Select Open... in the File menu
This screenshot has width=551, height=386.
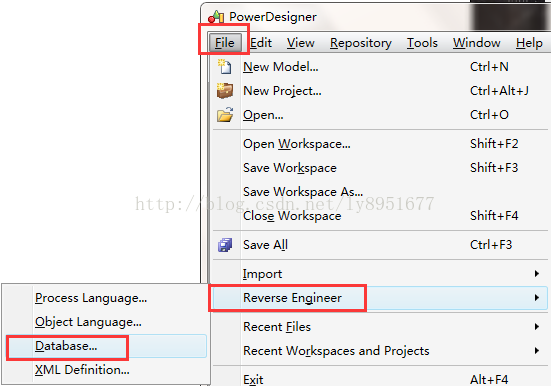click(380, 115)
